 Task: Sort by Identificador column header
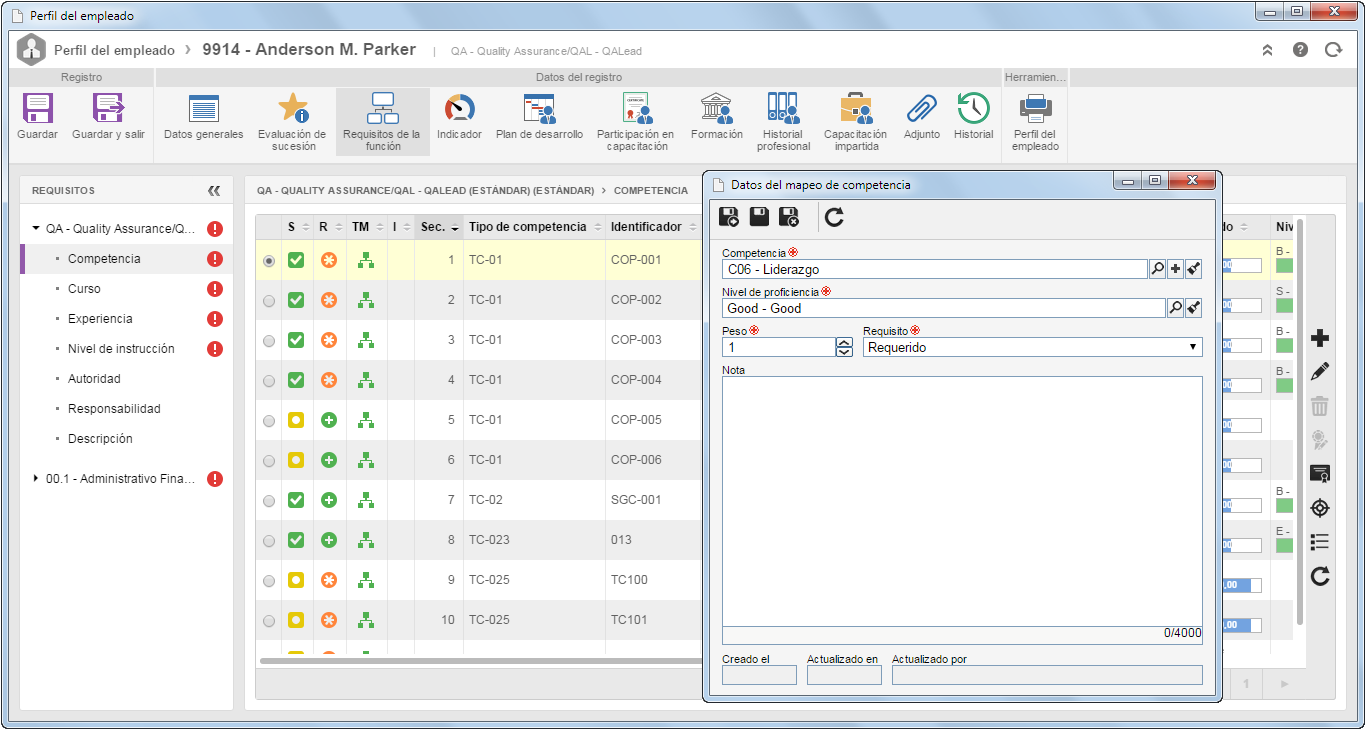click(x=653, y=227)
